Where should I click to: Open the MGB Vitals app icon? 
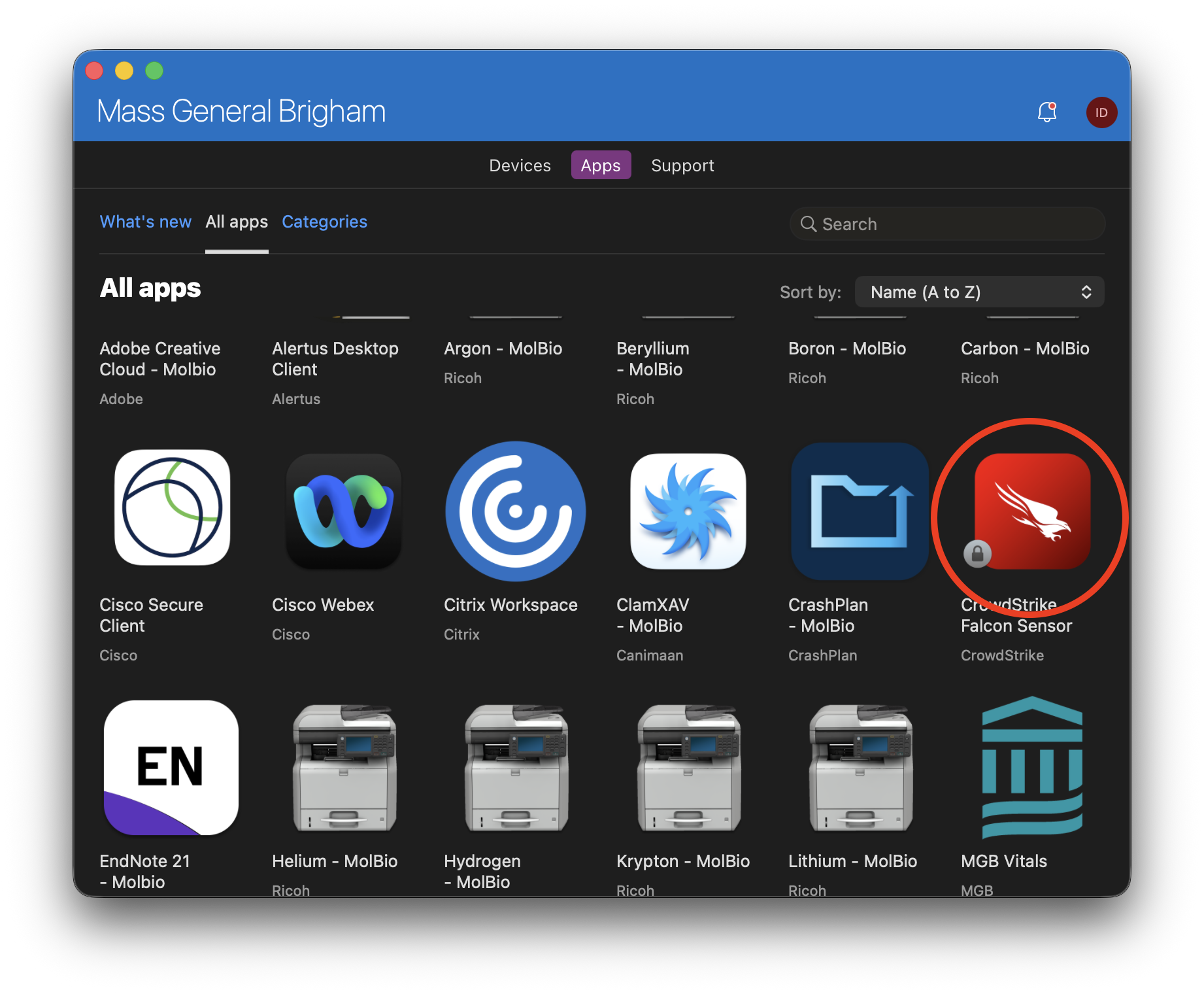tap(1033, 768)
